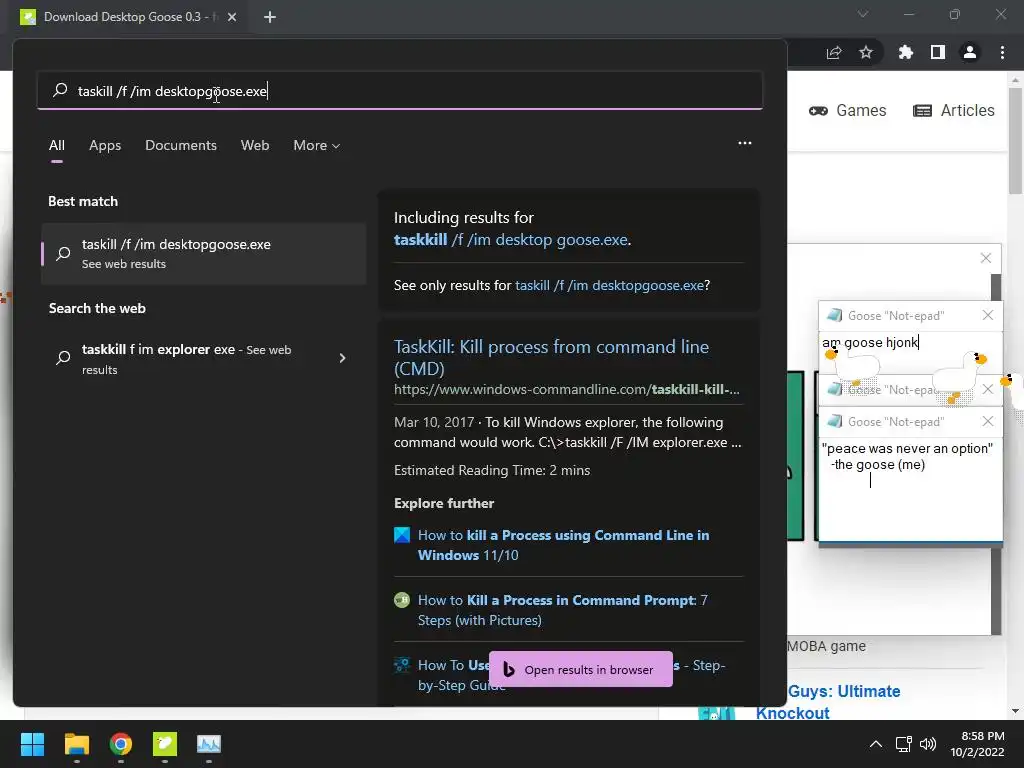
Task: Open Chrome's three-dot menu
Action: point(1002,52)
